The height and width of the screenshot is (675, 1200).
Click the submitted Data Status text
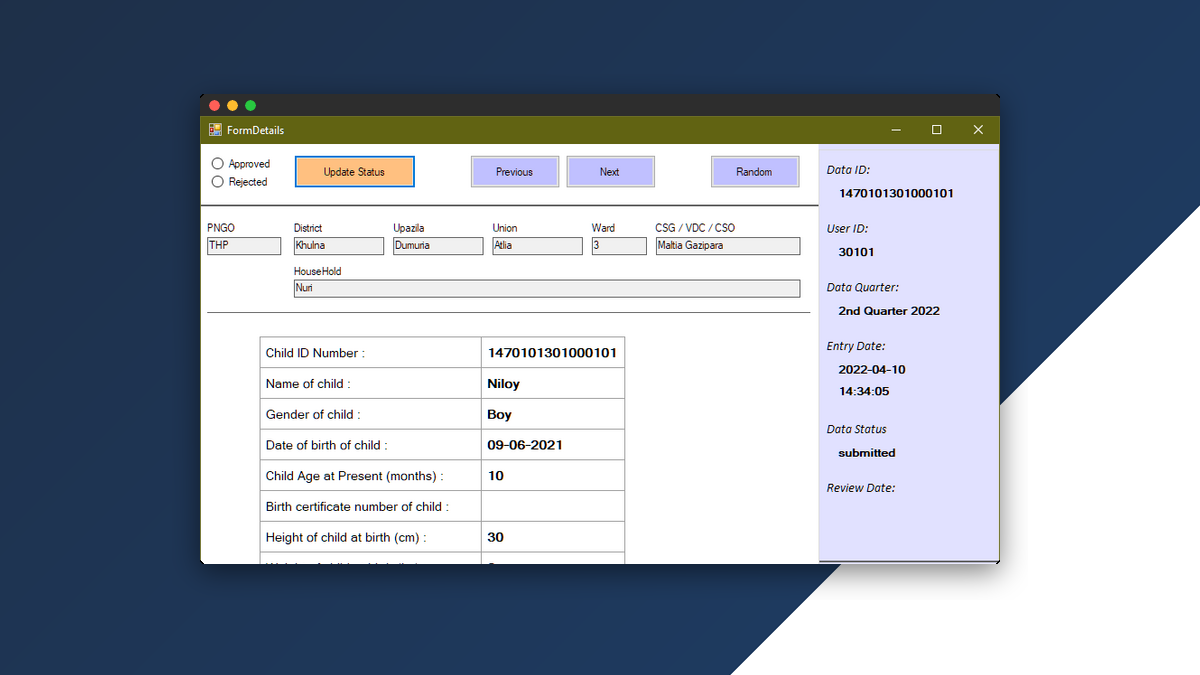[x=866, y=452]
